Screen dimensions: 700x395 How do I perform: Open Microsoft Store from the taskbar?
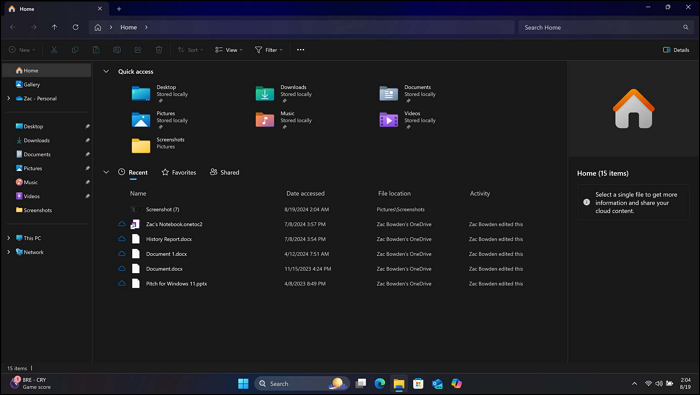coord(418,383)
